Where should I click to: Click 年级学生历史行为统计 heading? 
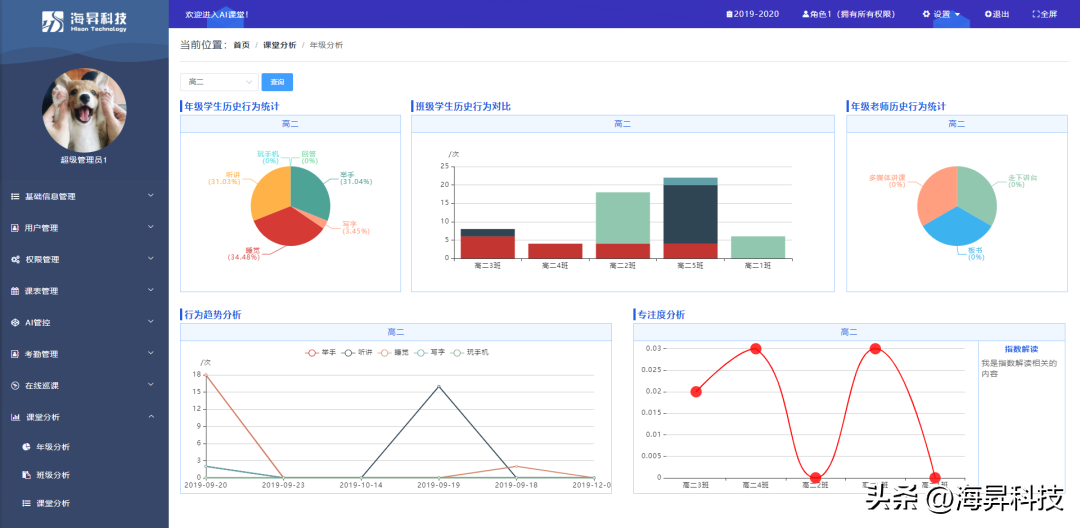[x=231, y=107]
